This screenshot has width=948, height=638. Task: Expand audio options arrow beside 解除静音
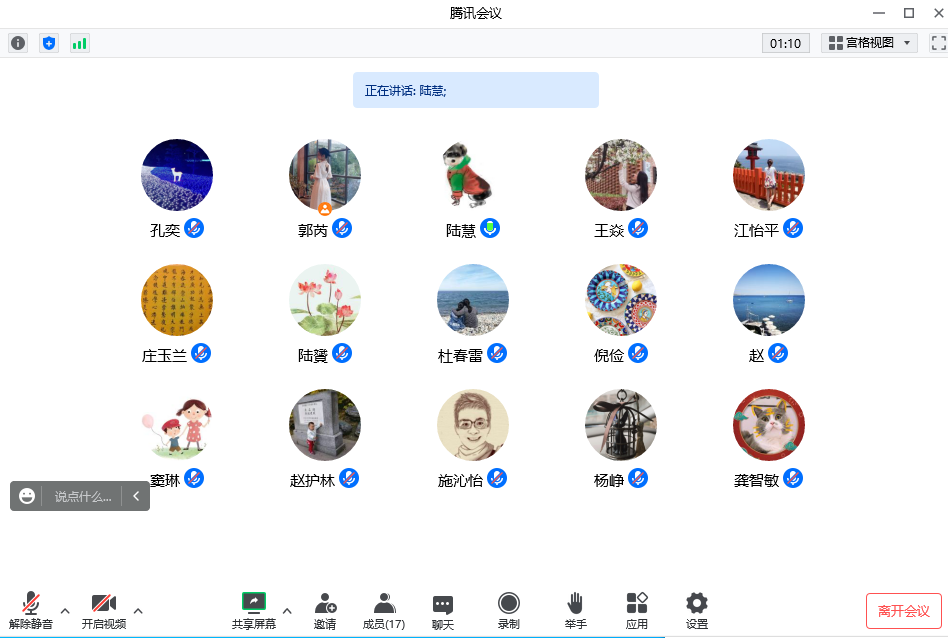(65, 611)
